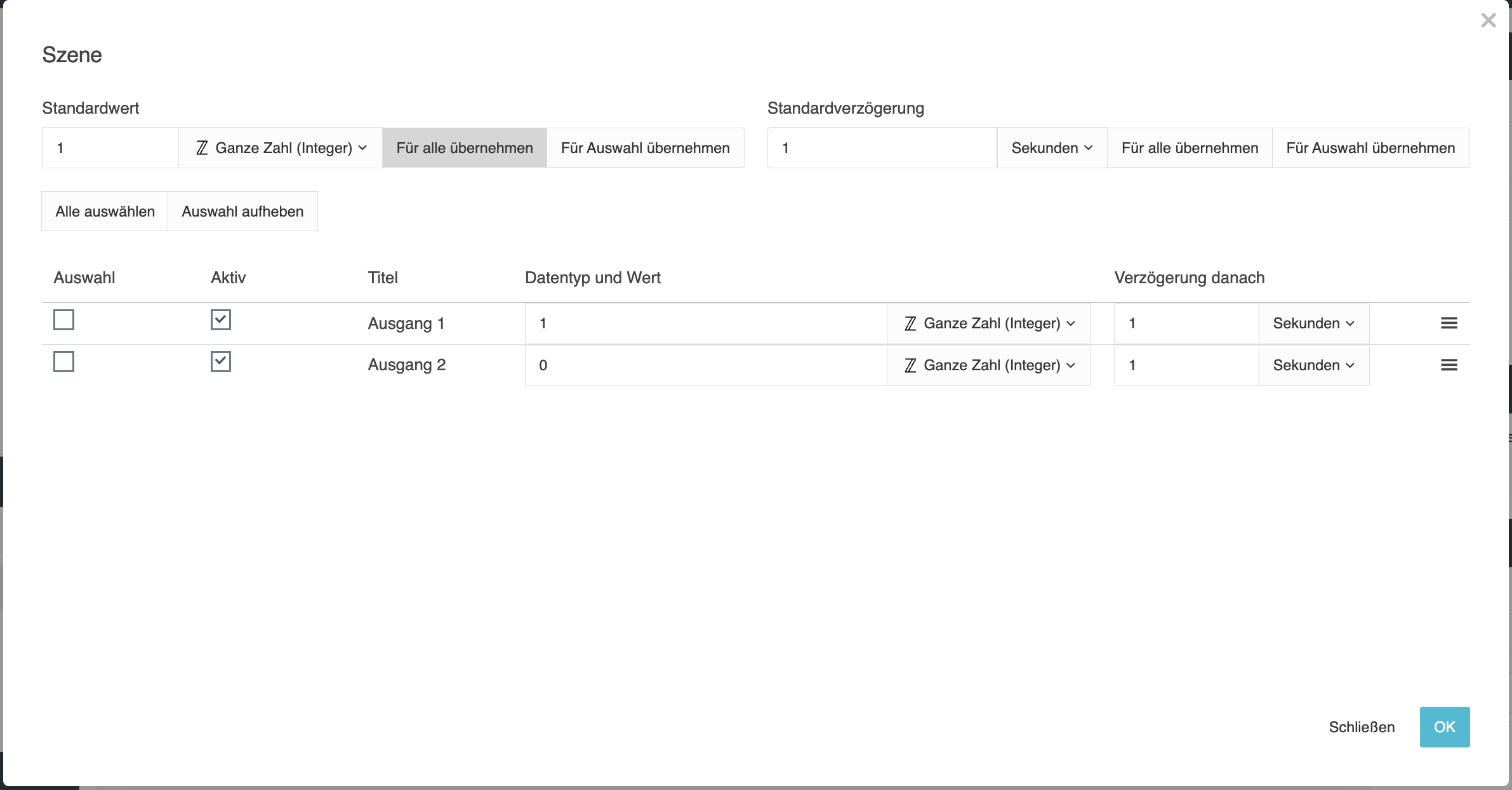Click the drag handle icon for Ausgang 2
The width and height of the screenshot is (1512, 790).
click(1449, 365)
